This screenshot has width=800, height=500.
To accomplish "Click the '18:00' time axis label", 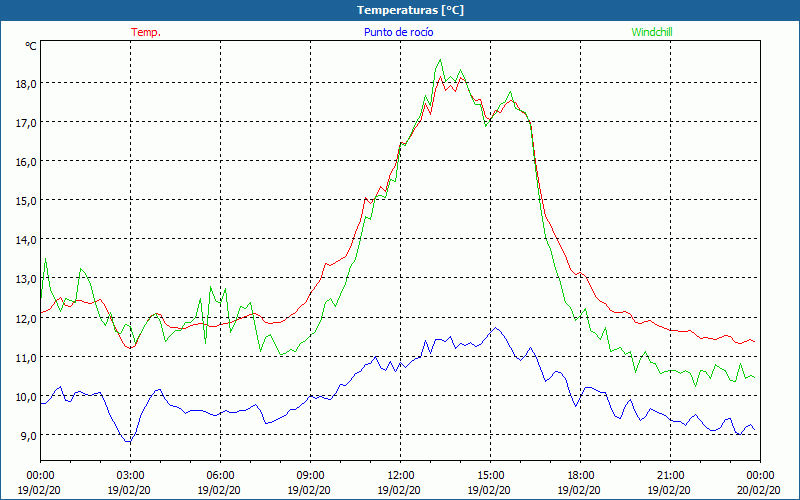I will tap(581, 475).
